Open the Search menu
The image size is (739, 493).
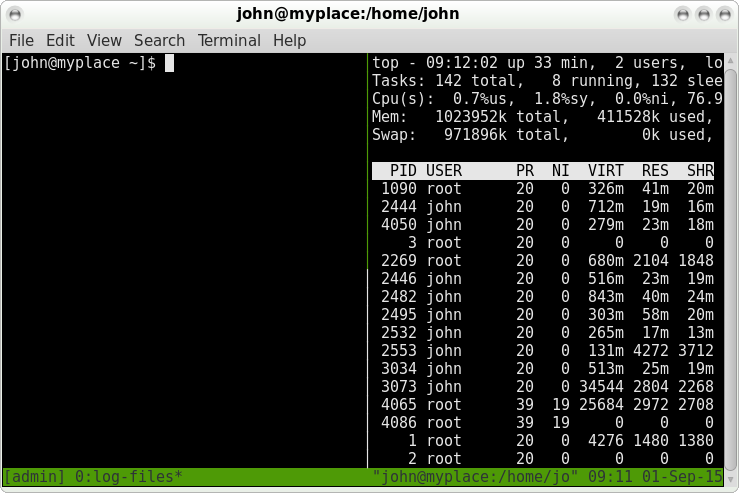coord(159,41)
